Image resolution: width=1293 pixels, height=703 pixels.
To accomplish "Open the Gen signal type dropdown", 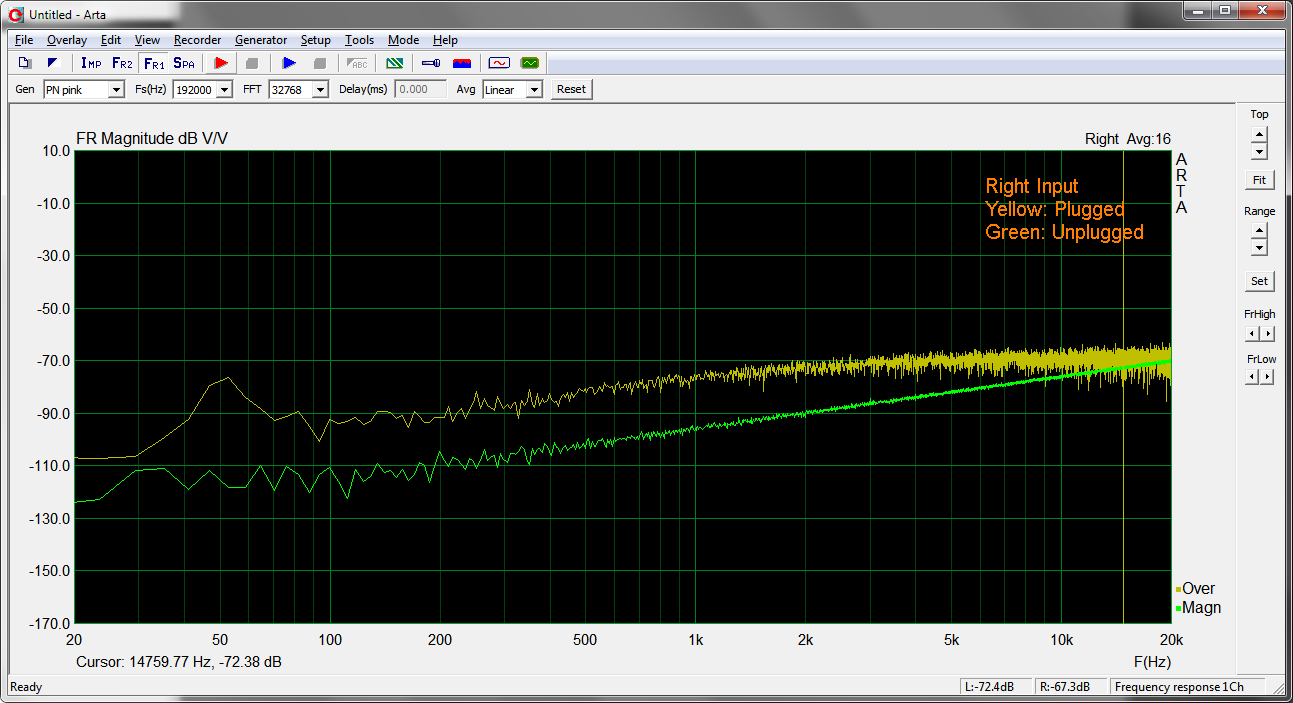I will click(x=116, y=90).
